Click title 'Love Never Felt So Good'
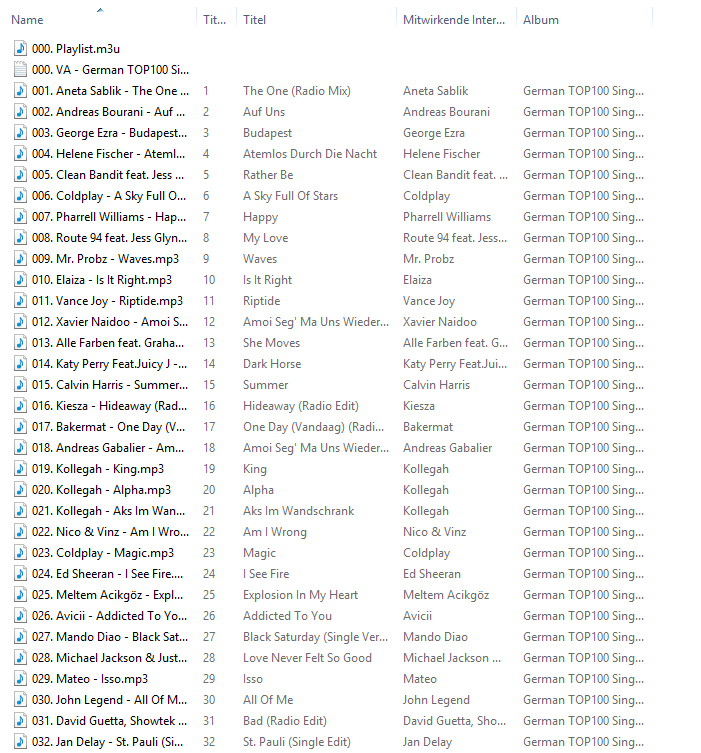Image resolution: width=701 pixels, height=753 pixels. 307,658
